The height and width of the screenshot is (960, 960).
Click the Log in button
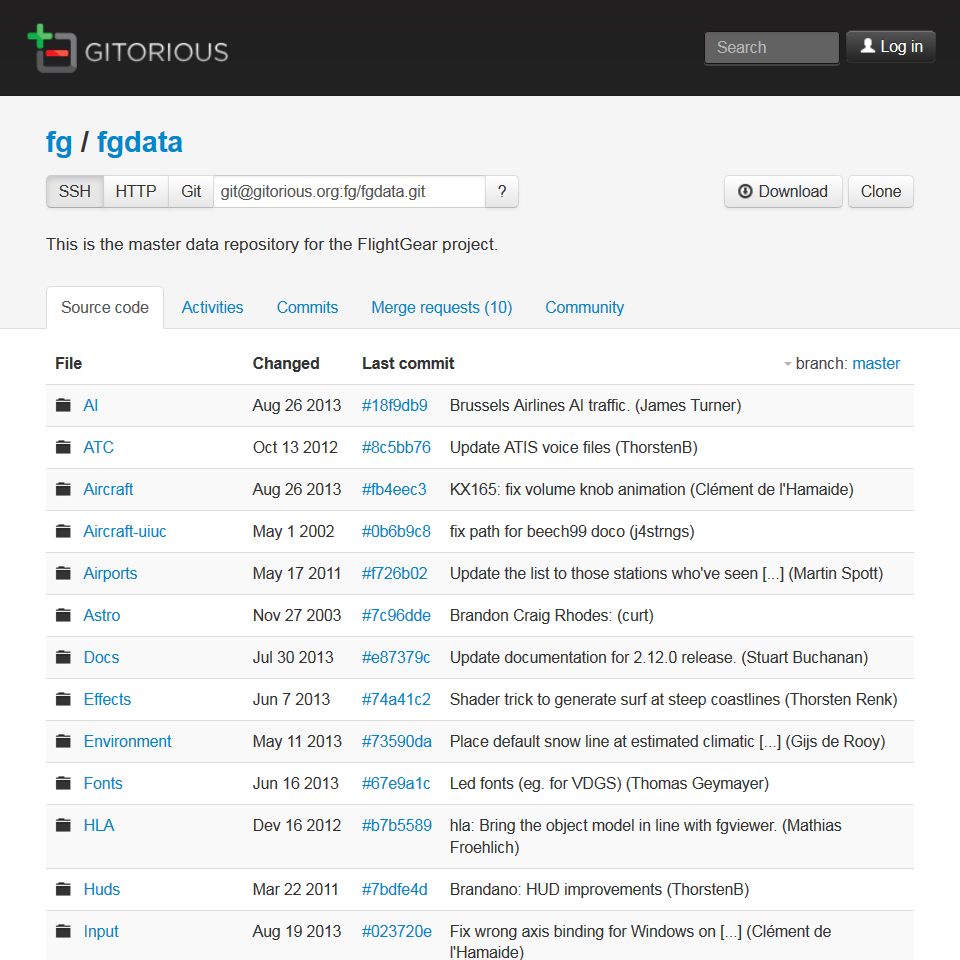891,47
